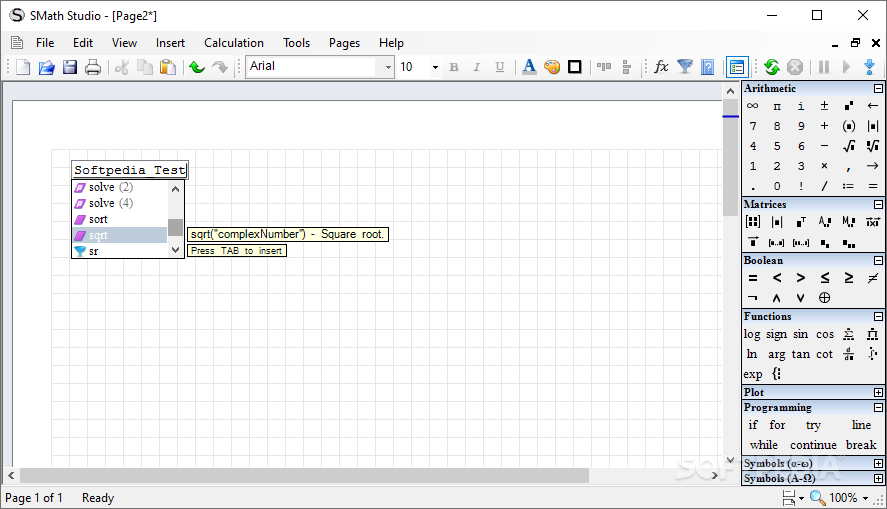887x509 pixels.
Task: Recalculate page with green refresh icon
Action: coord(772,67)
